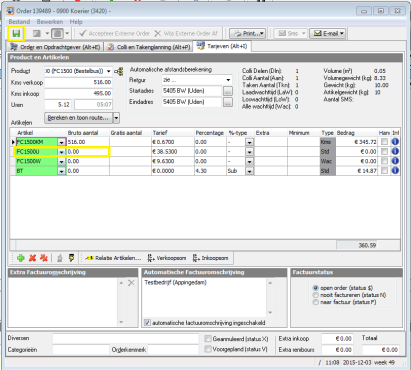Open the %-type dropdown in row FC1500W

click(x=249, y=161)
